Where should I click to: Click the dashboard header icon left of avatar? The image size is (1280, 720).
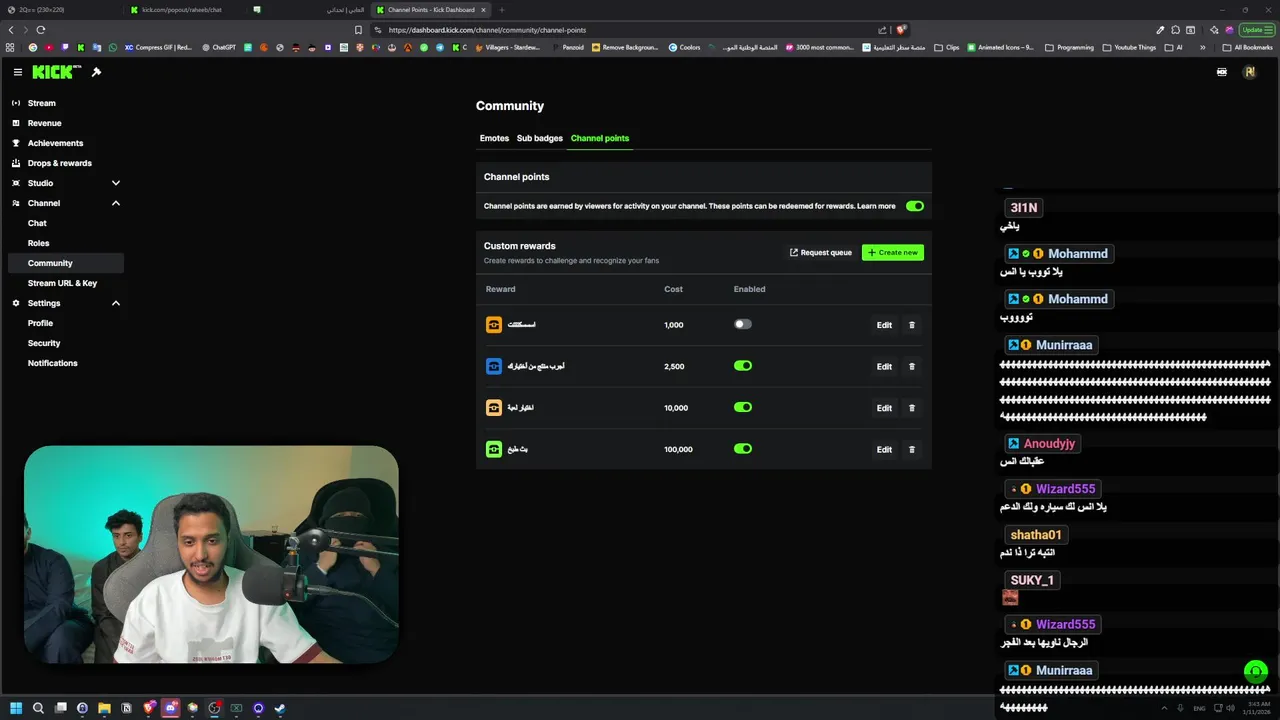(x=1221, y=72)
